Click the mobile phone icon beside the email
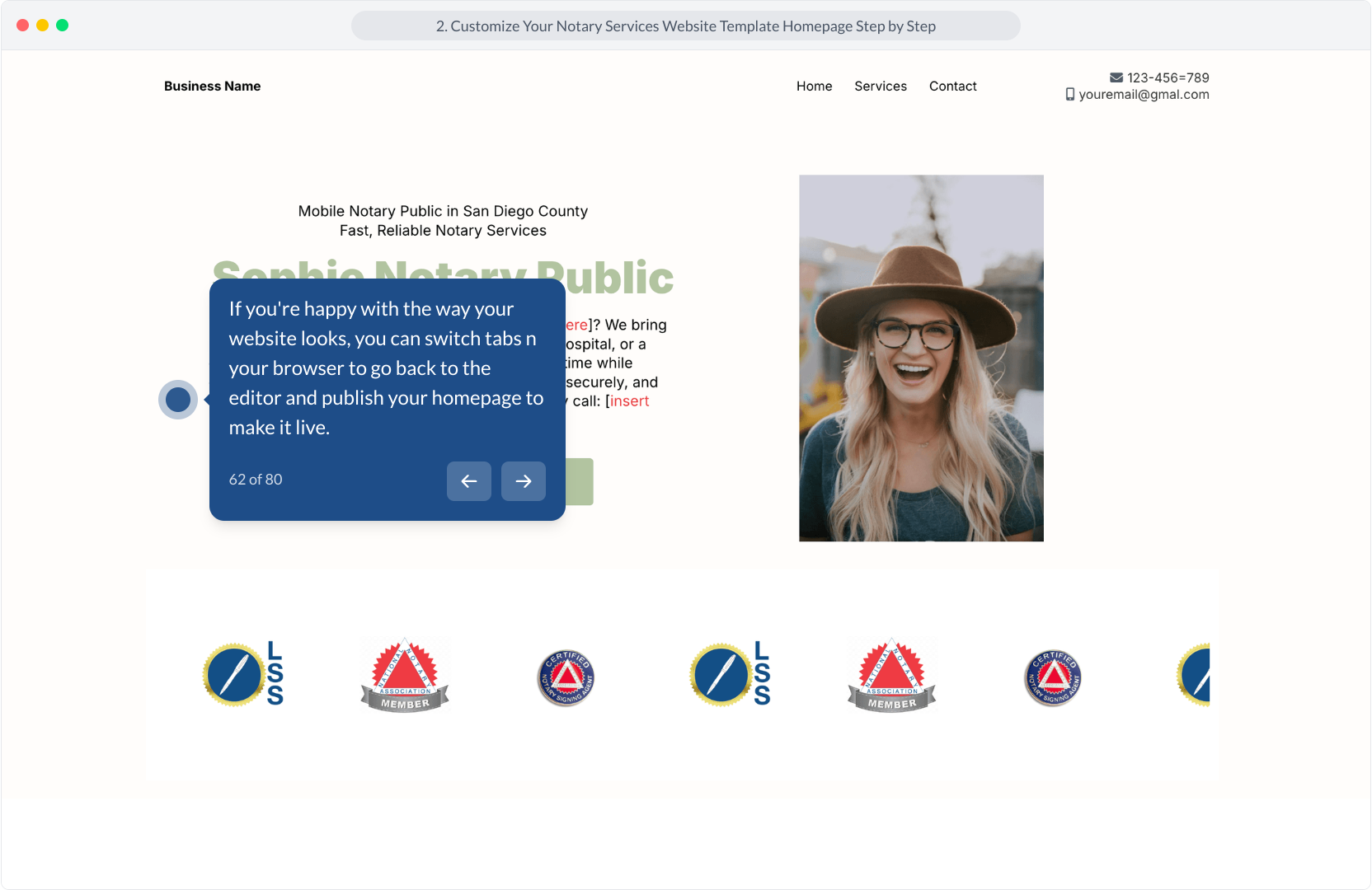Screen dimensions: 1372x890 [x=1070, y=95]
